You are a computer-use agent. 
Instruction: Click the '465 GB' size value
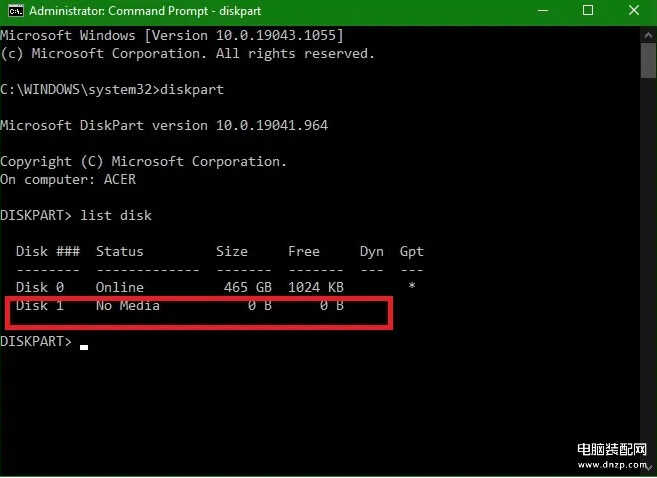point(248,287)
